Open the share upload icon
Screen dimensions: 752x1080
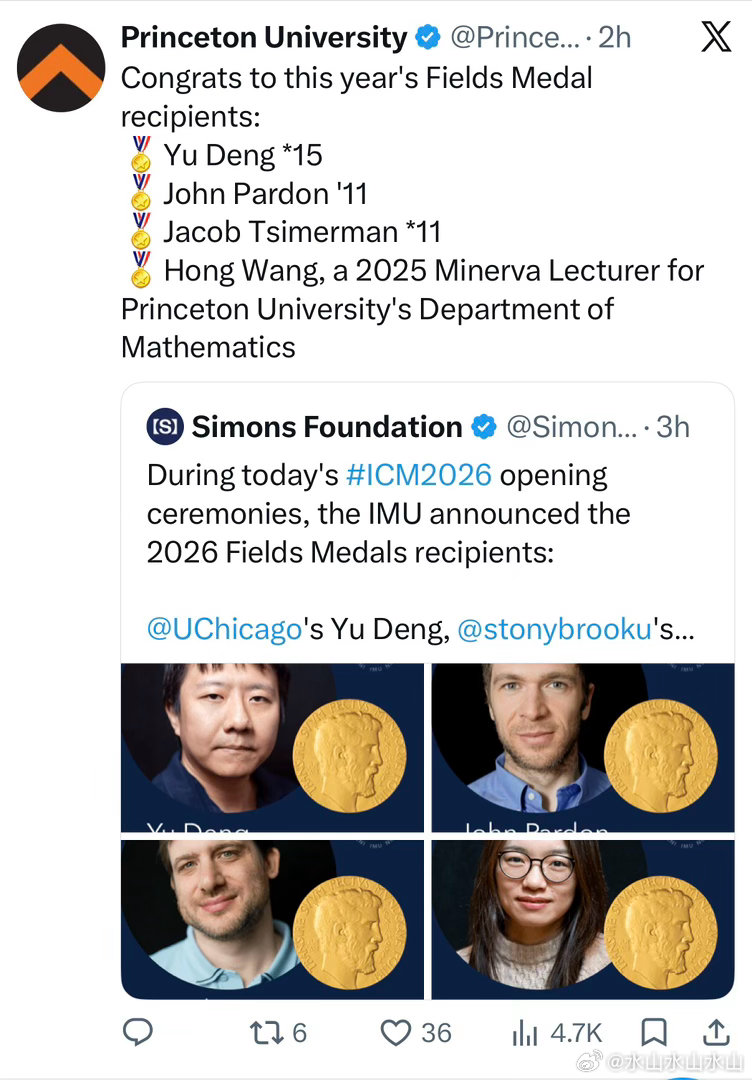click(x=716, y=1032)
